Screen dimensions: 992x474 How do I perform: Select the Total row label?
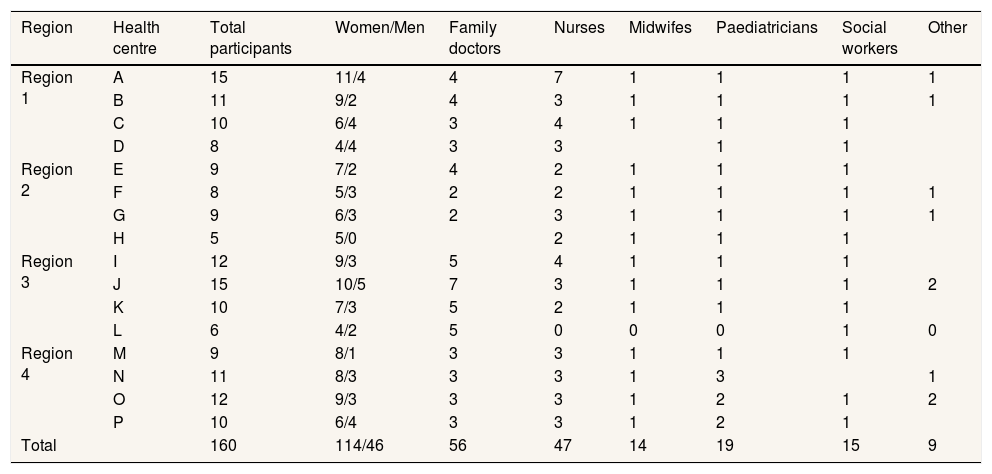(x=40, y=446)
